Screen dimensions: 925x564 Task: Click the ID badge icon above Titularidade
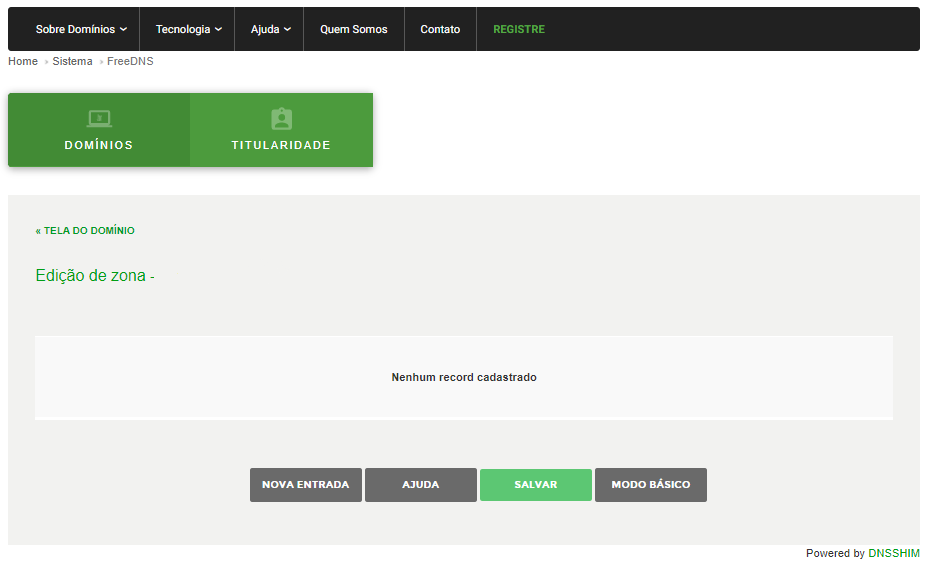click(x=281, y=119)
